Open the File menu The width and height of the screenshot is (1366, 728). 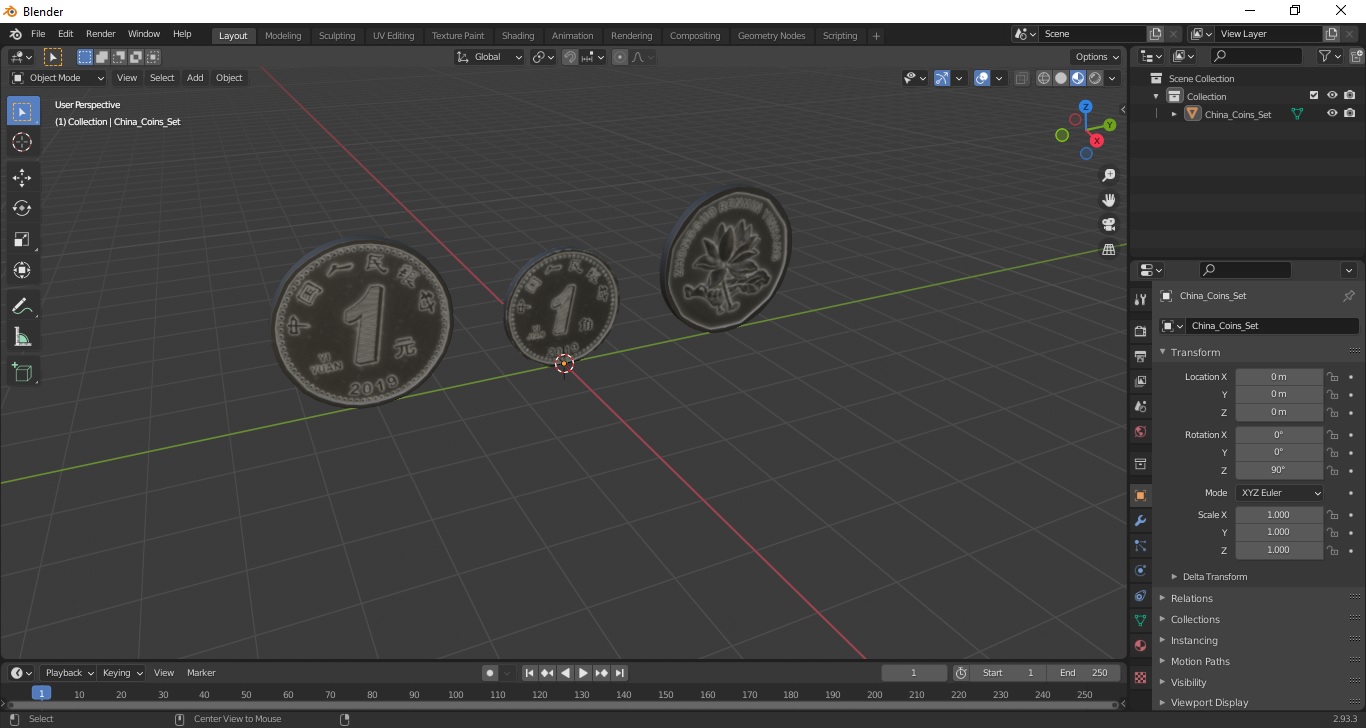[38, 34]
